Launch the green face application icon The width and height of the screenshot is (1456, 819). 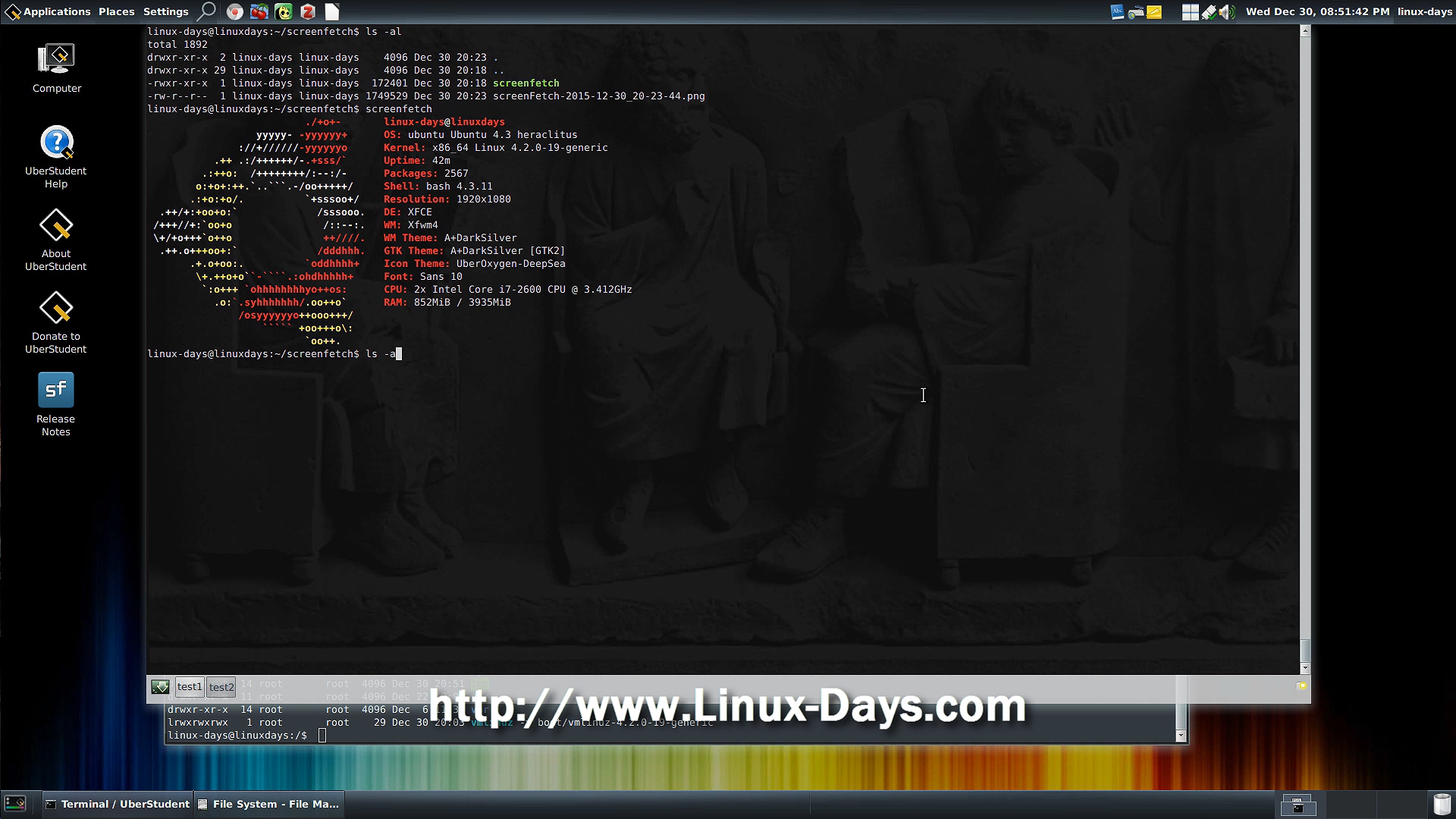pyautogui.click(x=284, y=11)
